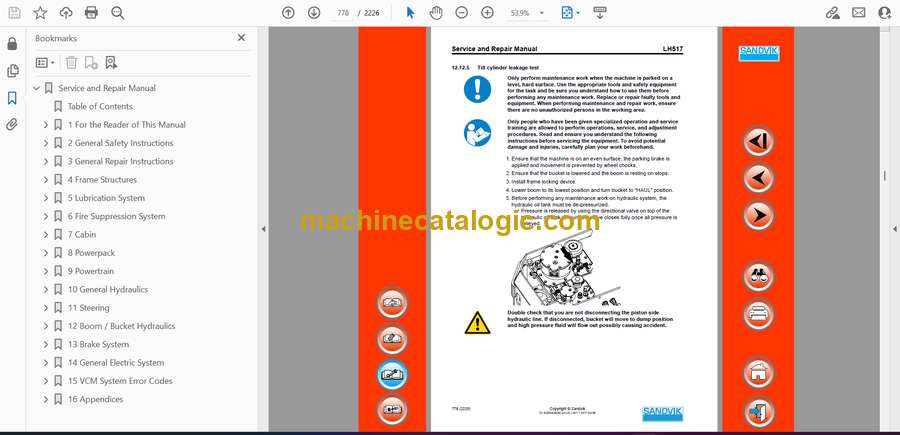Click the Sandvik logo in footer

[x=663, y=413]
